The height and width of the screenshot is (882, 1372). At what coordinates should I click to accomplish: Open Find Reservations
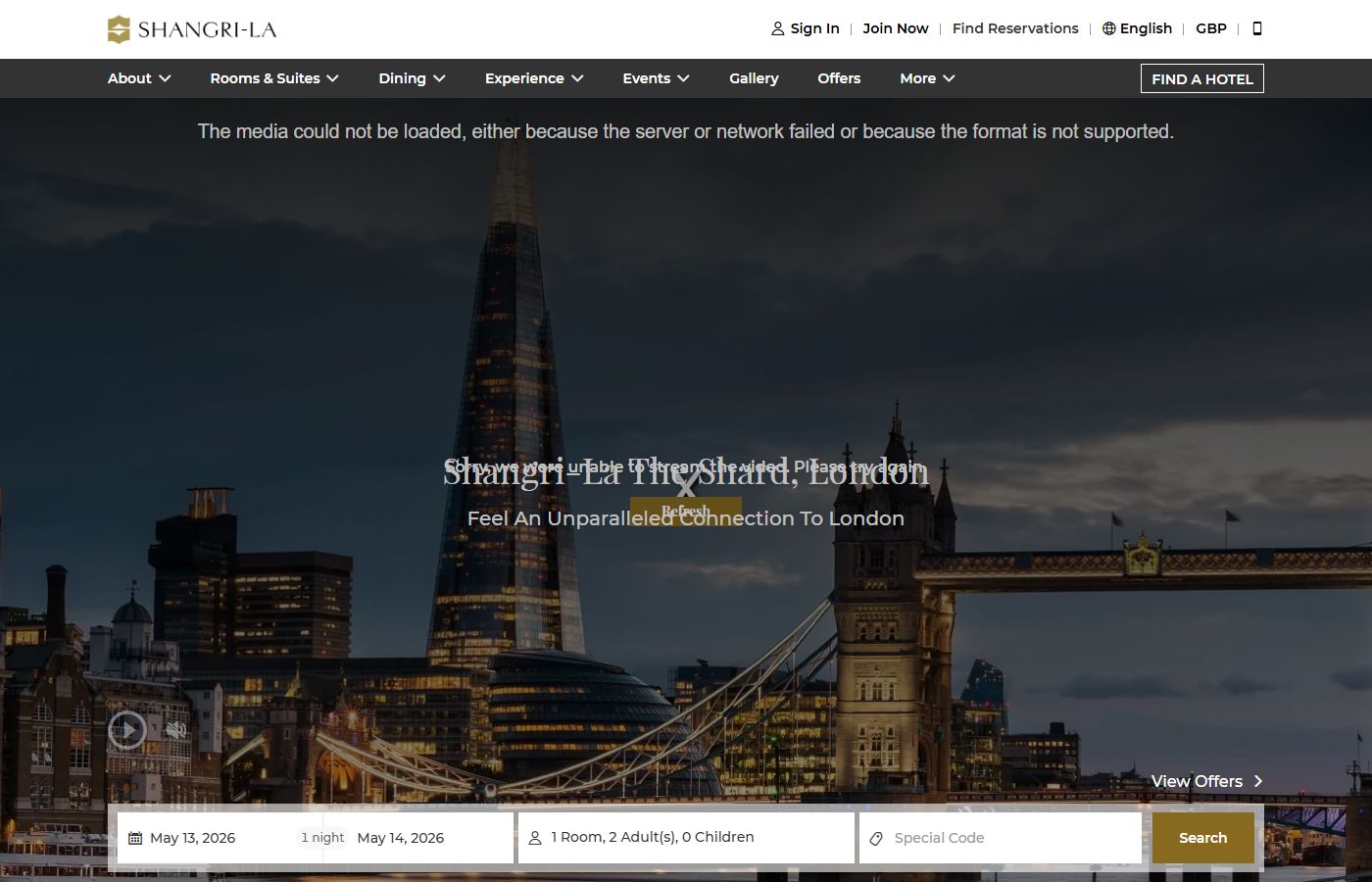1015,28
